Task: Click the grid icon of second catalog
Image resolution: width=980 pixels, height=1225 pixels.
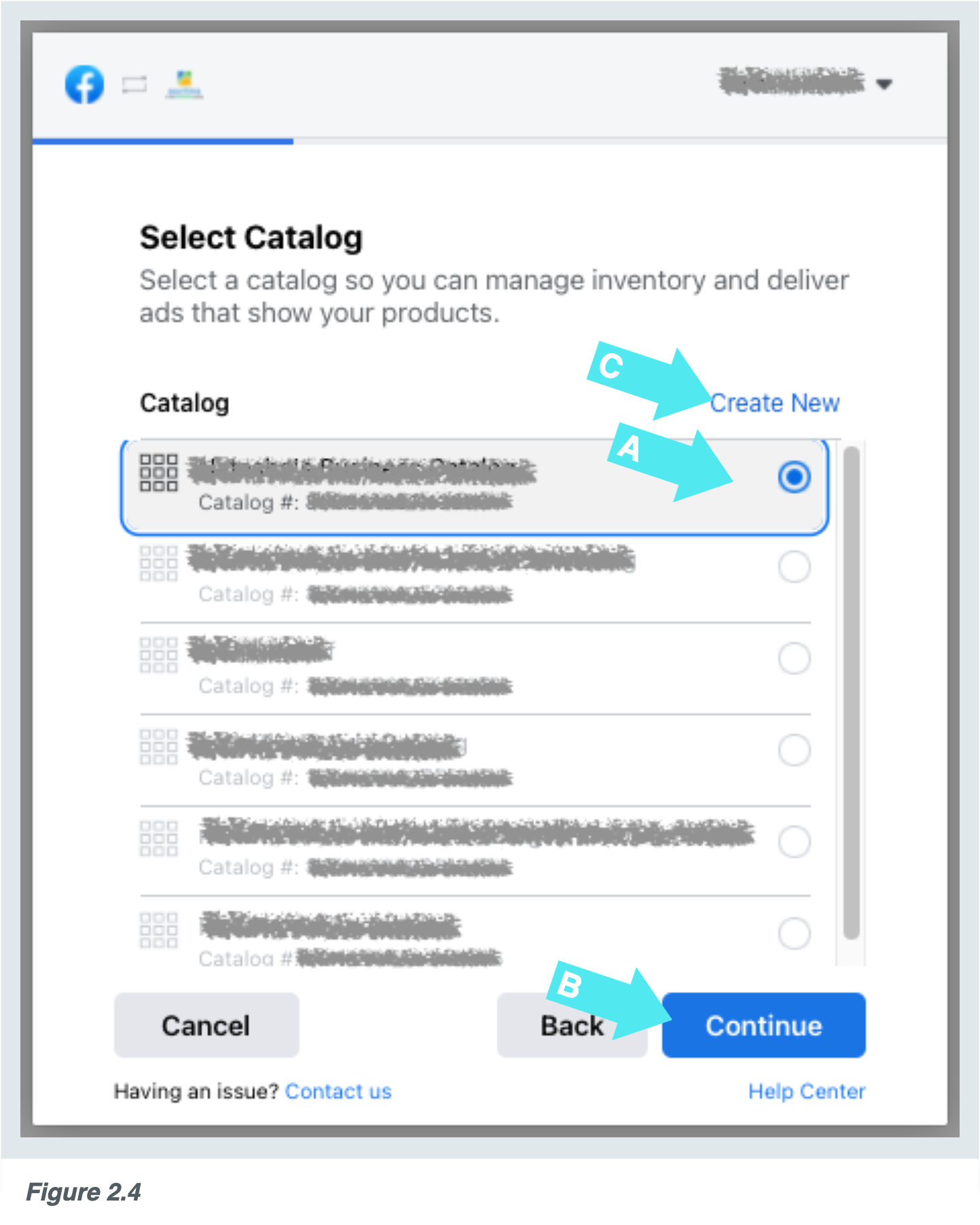Action: tap(159, 563)
